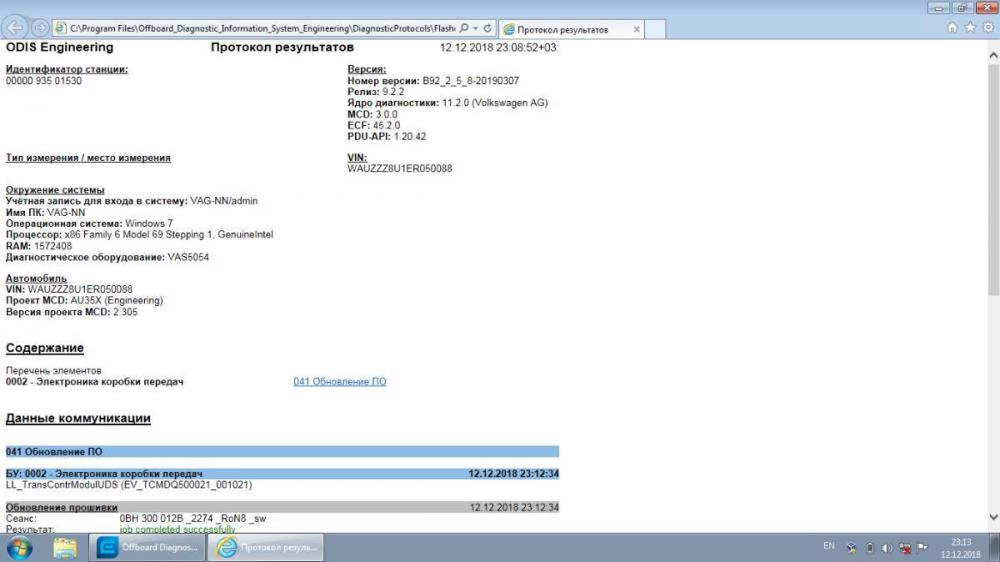Open the Windows Start menu orb
Viewport: 1000px width, 562px height.
tap(20, 547)
